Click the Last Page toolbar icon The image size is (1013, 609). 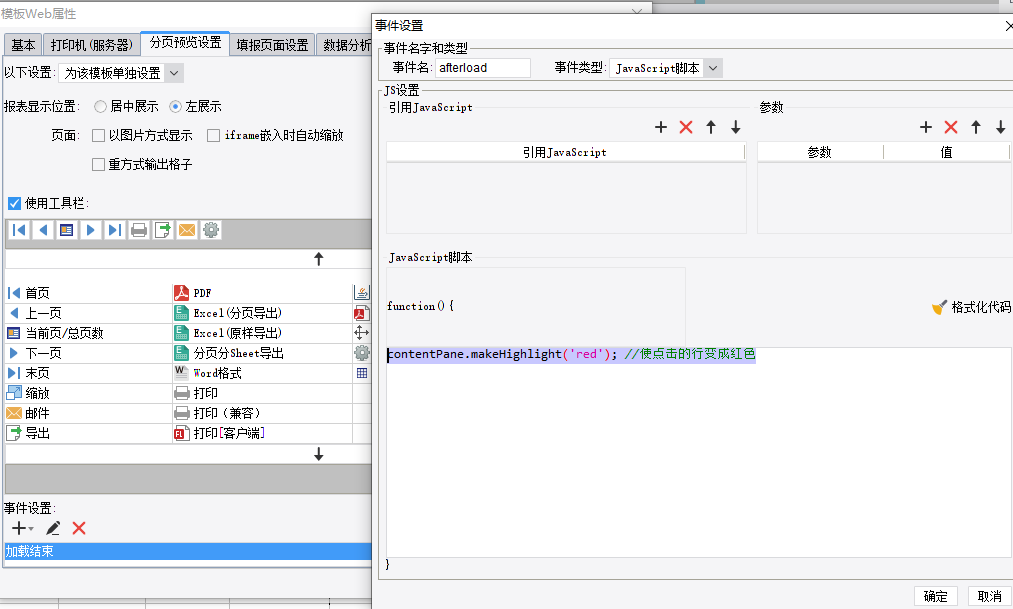114,230
